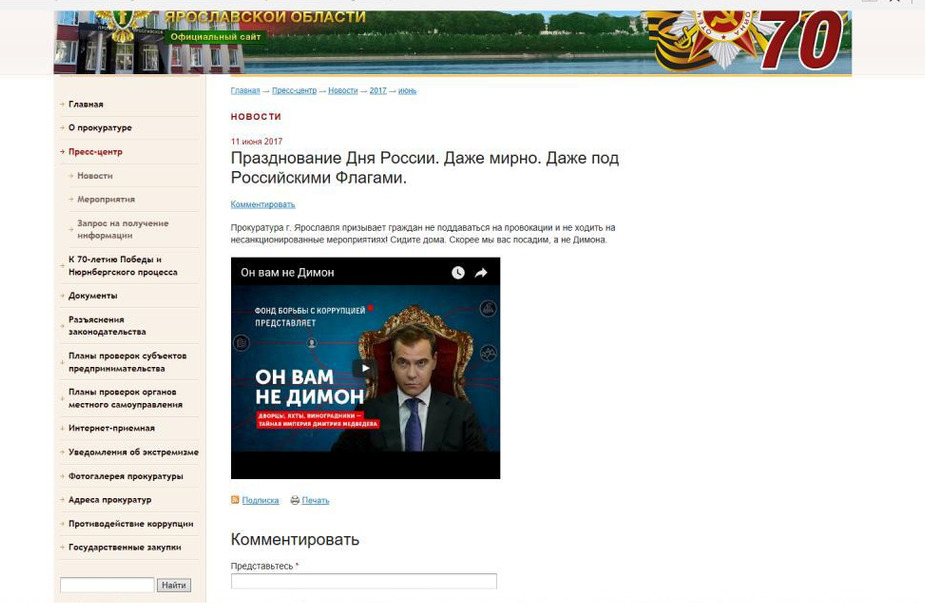Image resolution: width=925 pixels, height=616 pixels.
Task: Open the Подписка subscription link
Action: (260, 500)
